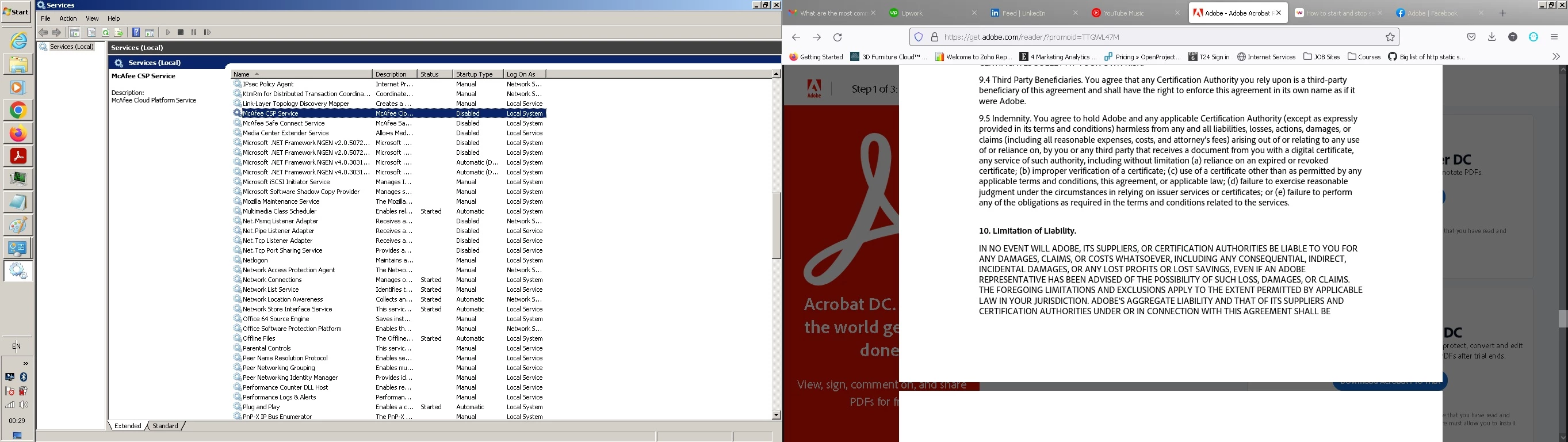
Task: Sort by the Description column header
Action: 395,74
